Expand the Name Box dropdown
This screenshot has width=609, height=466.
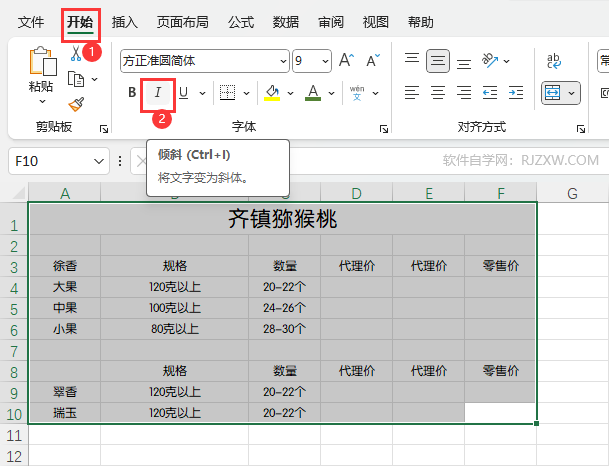tap(99, 161)
